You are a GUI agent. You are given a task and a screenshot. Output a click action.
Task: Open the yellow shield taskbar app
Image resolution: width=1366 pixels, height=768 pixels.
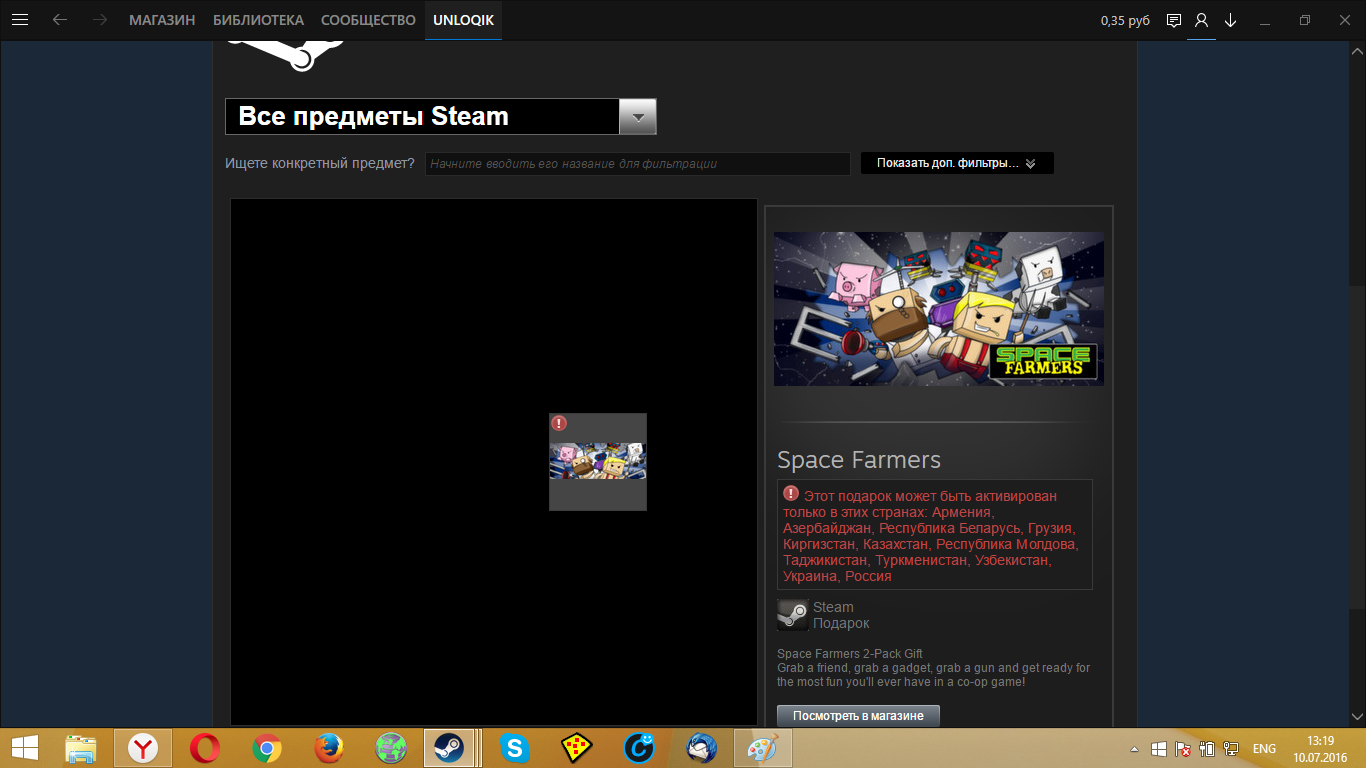click(576, 748)
